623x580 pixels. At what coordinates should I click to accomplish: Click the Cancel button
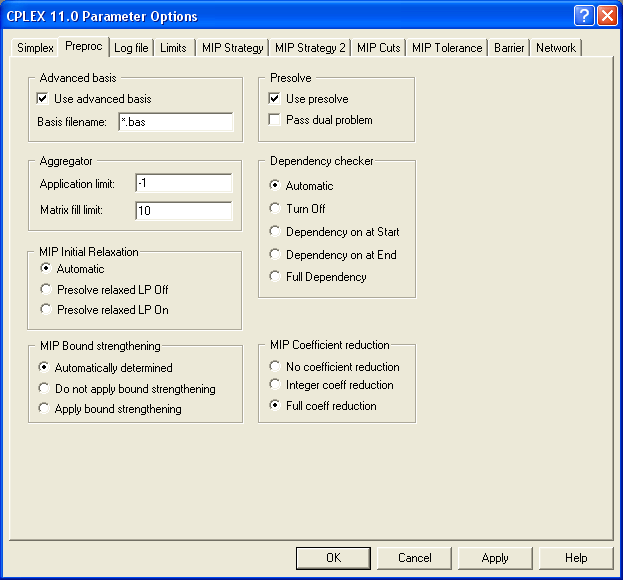[414, 558]
